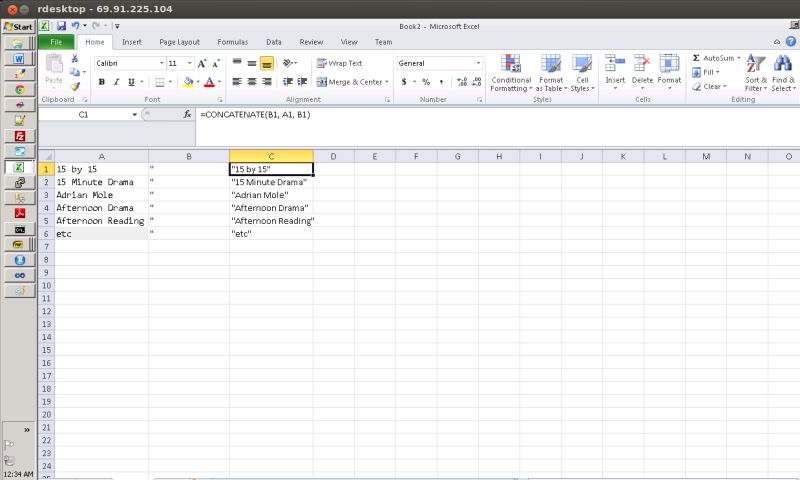Toggle the highlighted Bottom Align button
Viewport: 800px width, 480px height.
267,63
